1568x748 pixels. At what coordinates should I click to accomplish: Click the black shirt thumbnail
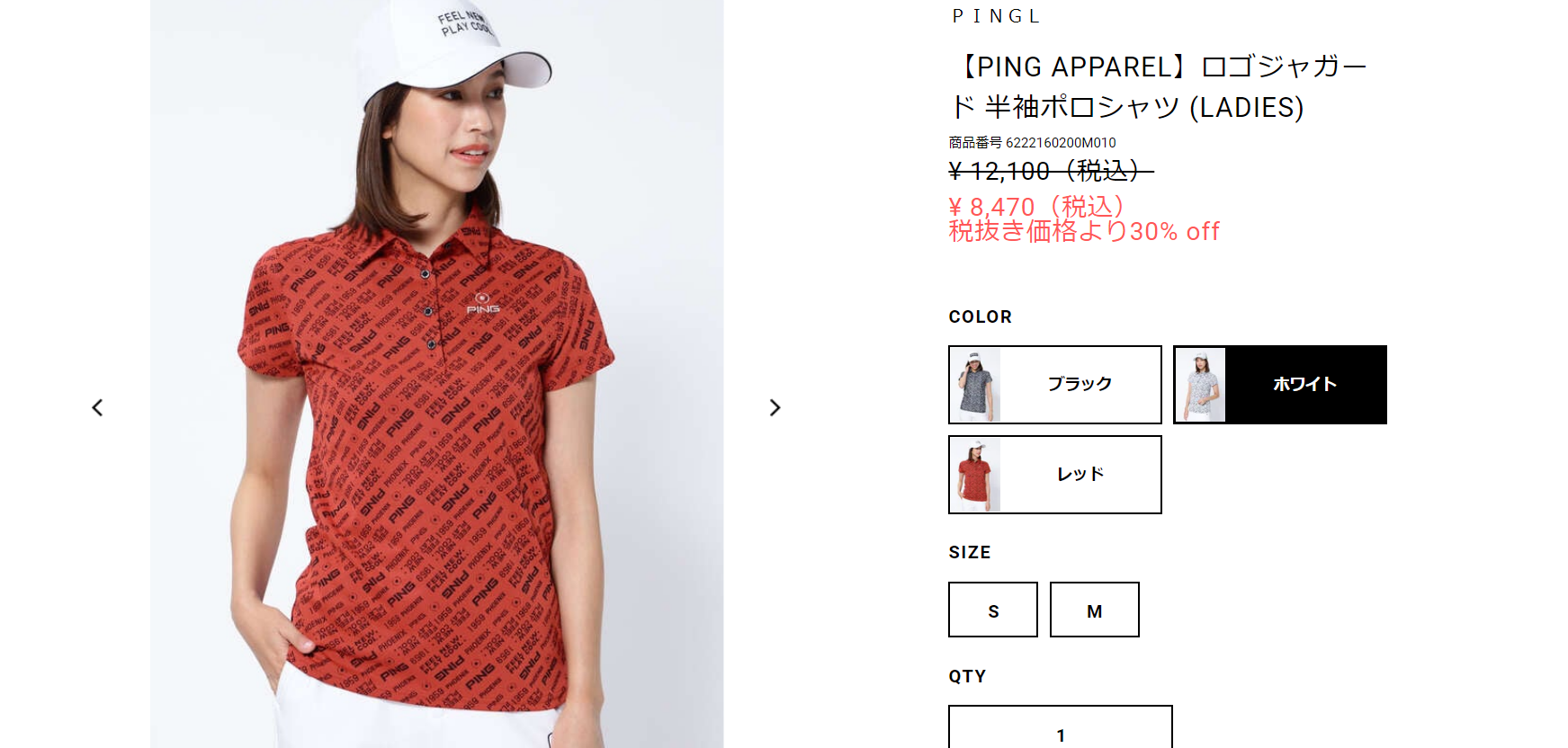point(976,385)
